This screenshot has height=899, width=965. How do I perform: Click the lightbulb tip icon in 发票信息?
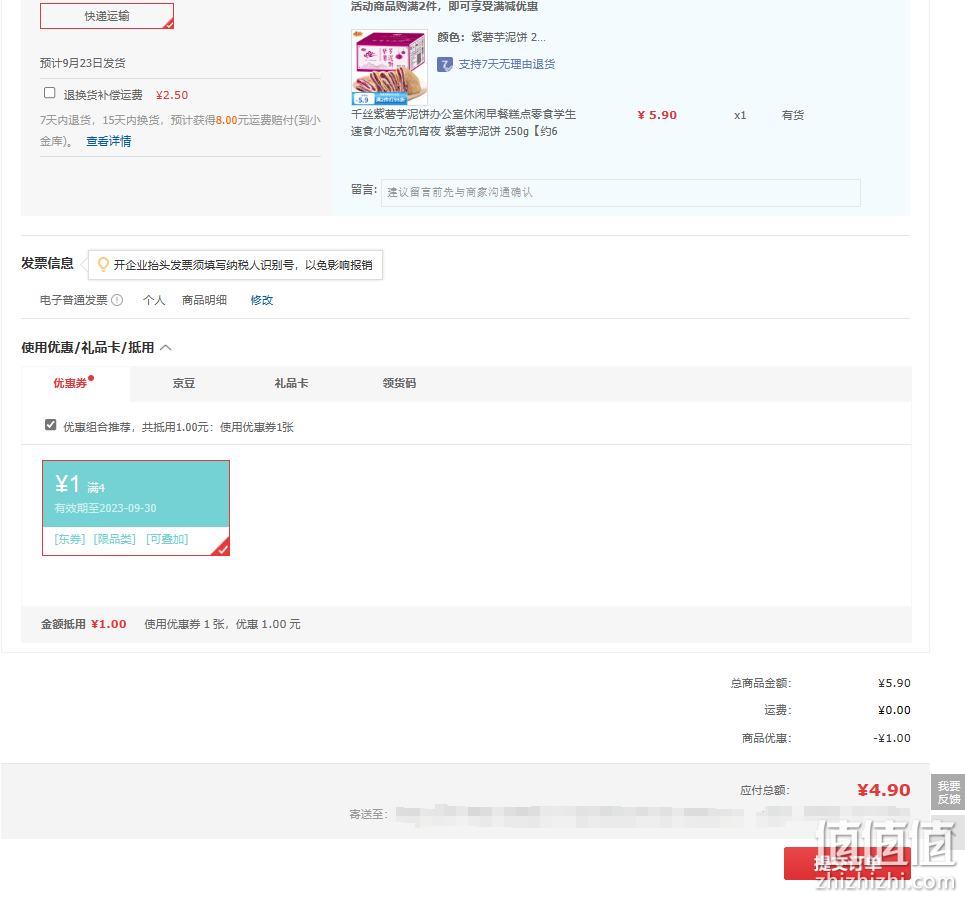tap(103, 264)
